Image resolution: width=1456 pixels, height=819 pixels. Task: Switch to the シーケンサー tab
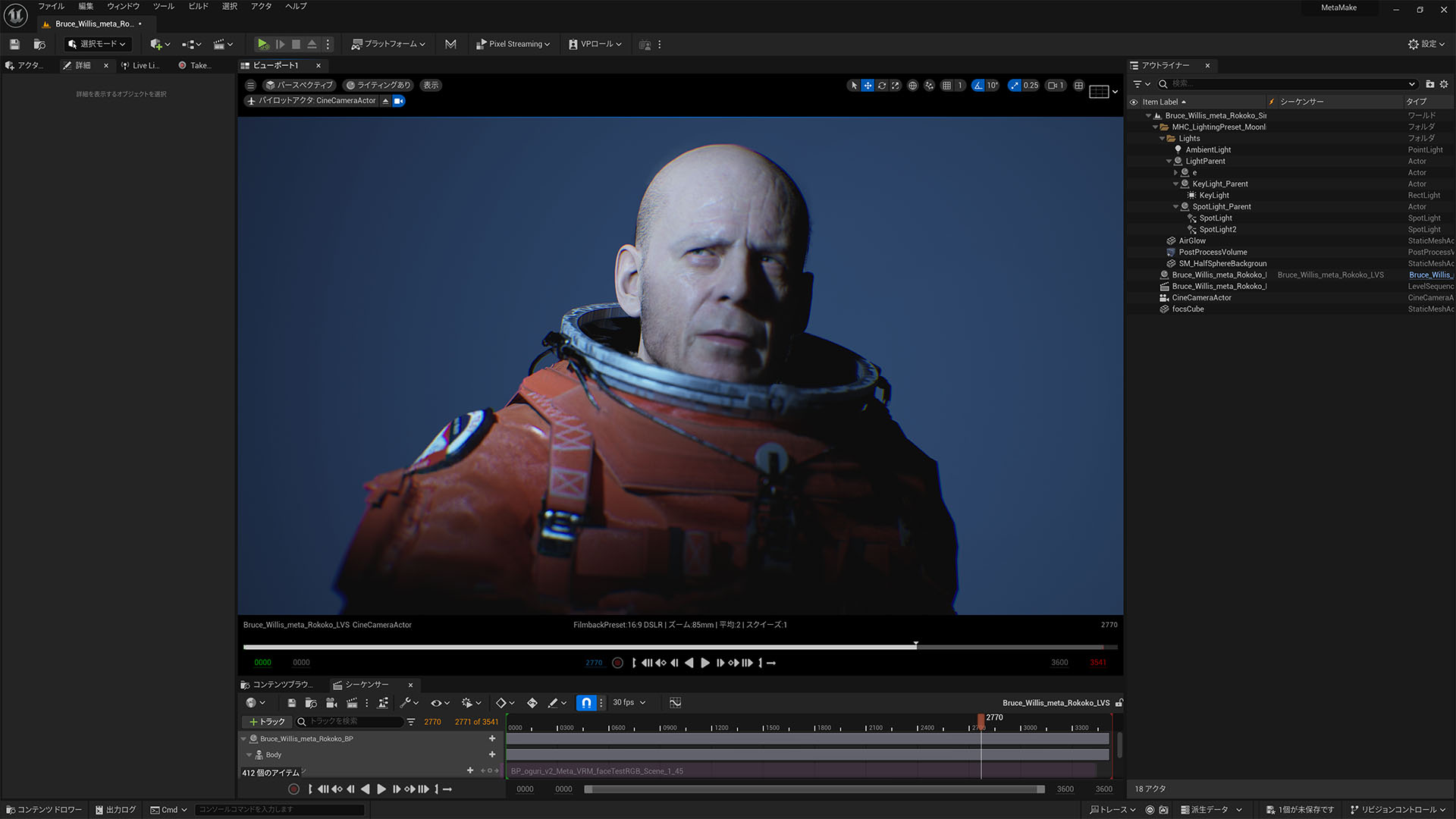click(x=367, y=685)
